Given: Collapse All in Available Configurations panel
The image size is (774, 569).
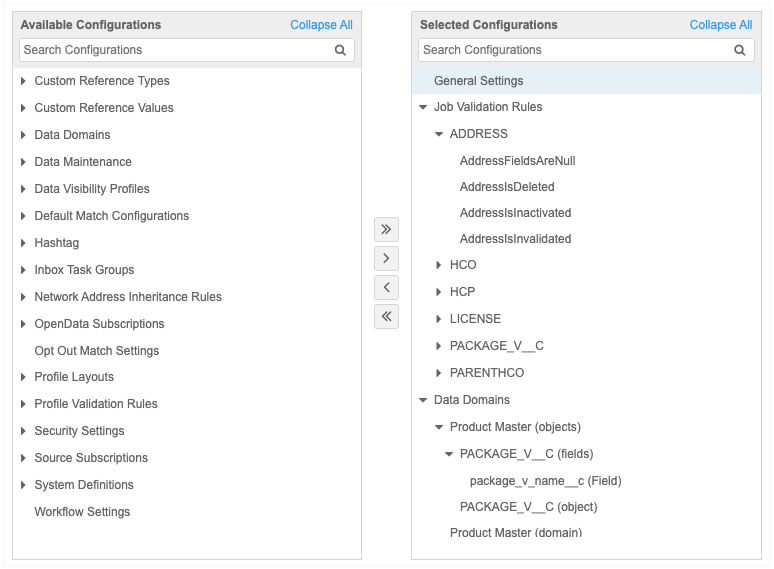Looking at the screenshot, I should click(x=321, y=25).
